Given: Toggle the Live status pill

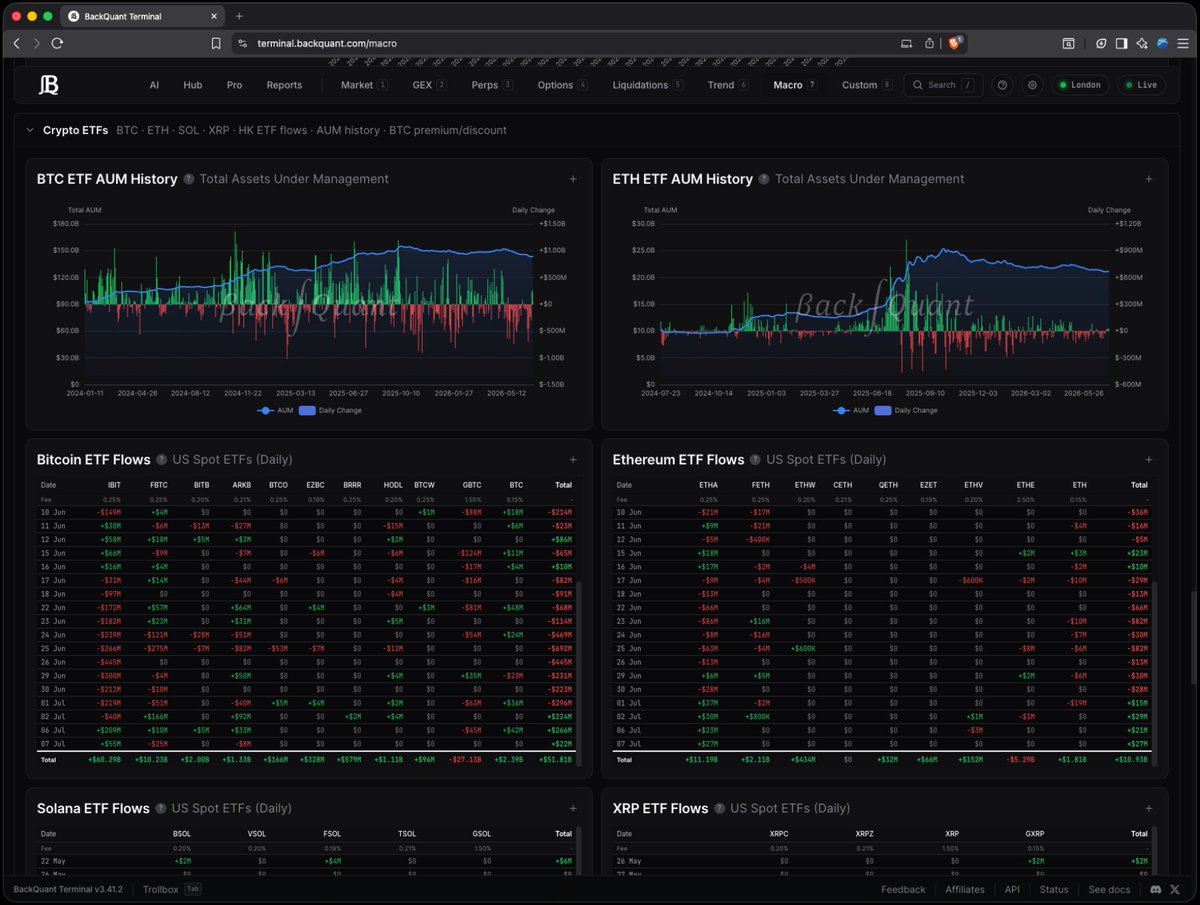Looking at the screenshot, I should coord(1141,85).
